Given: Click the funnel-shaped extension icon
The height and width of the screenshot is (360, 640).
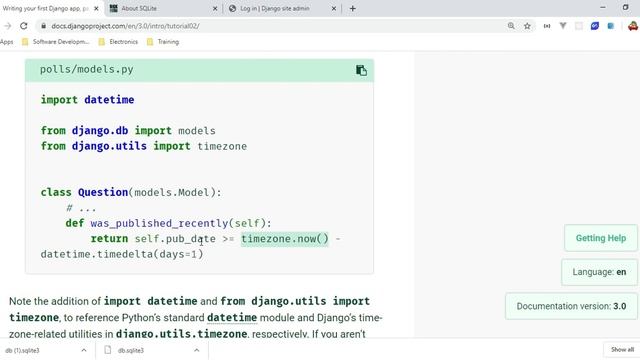Looking at the screenshot, I should 563,26.
